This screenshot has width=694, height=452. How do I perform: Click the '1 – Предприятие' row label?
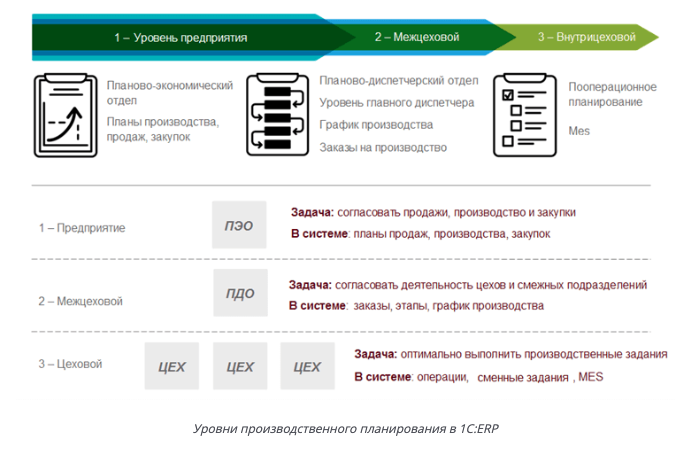click(x=82, y=228)
